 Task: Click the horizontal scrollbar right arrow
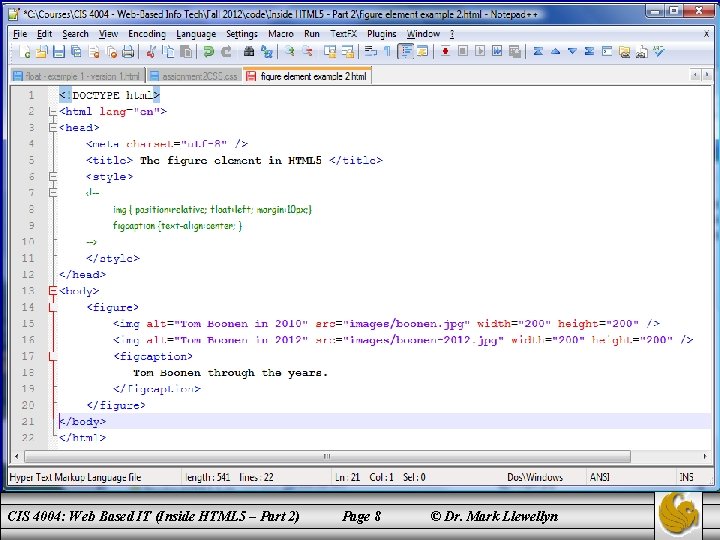[x=705, y=456]
